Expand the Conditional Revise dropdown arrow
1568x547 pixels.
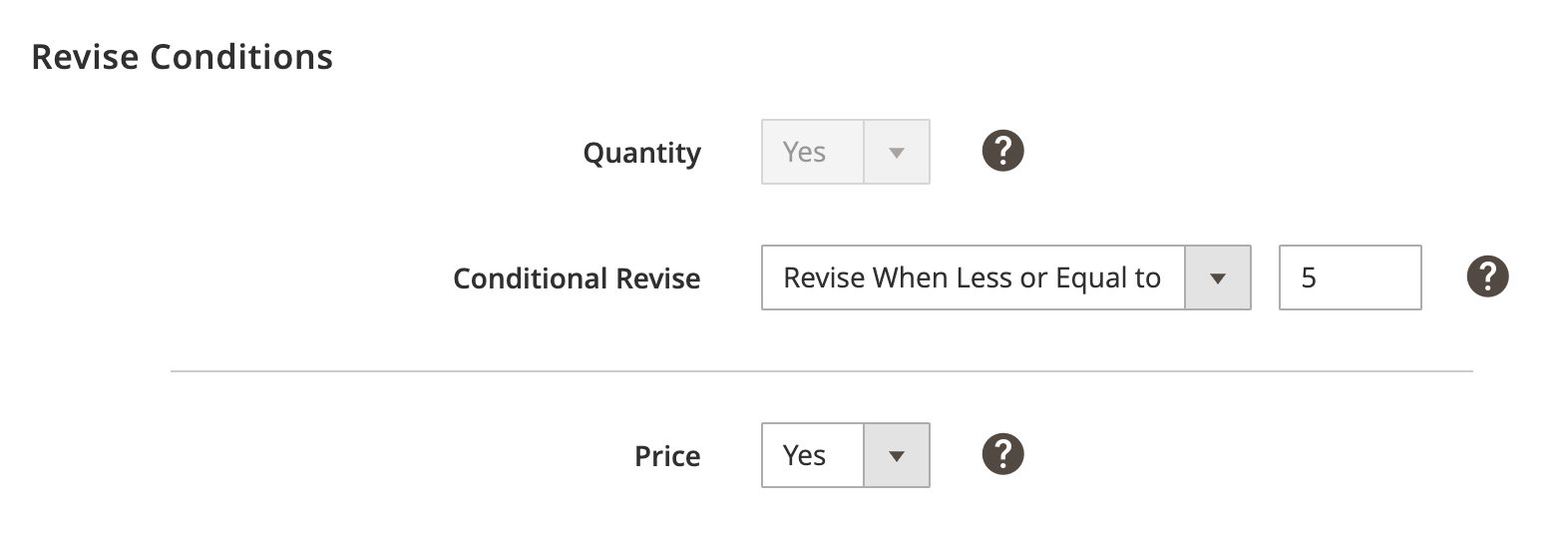tap(1217, 278)
